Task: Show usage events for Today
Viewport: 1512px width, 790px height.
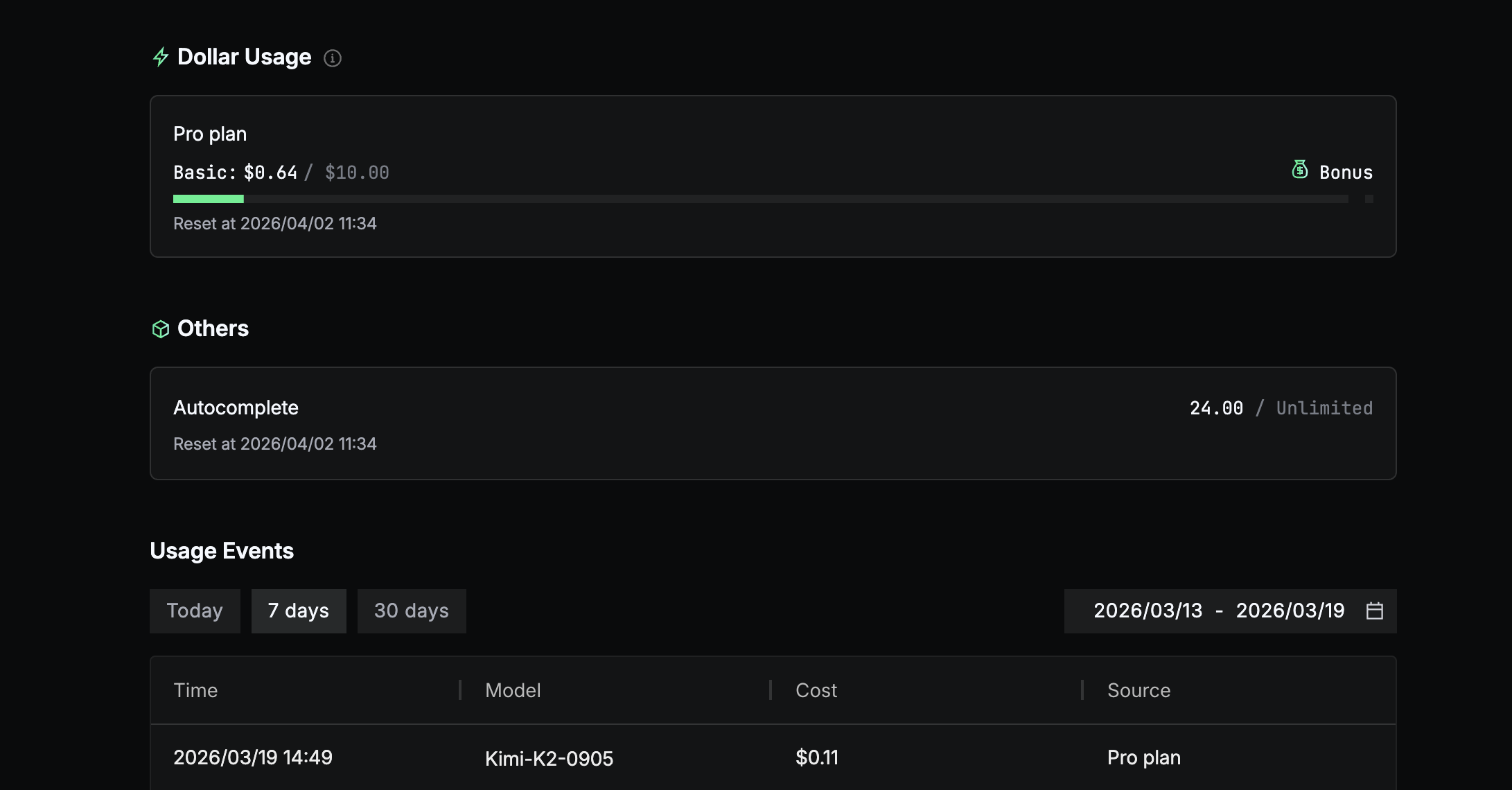Action: click(195, 611)
